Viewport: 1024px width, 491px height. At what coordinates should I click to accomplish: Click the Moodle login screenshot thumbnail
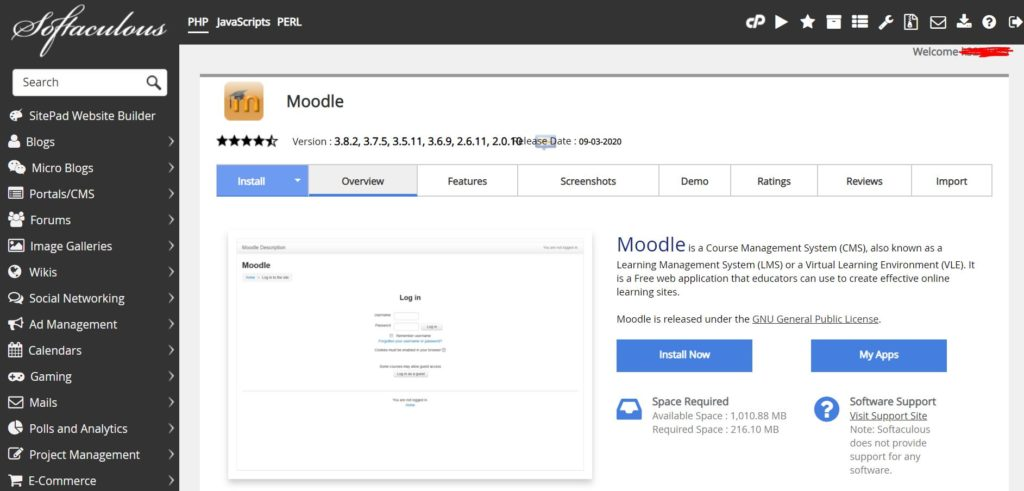(x=409, y=355)
